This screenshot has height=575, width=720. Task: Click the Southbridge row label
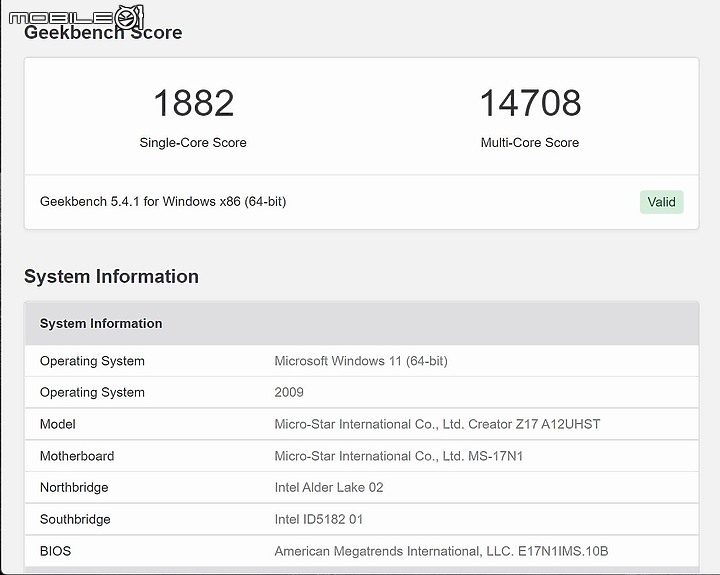[75, 519]
